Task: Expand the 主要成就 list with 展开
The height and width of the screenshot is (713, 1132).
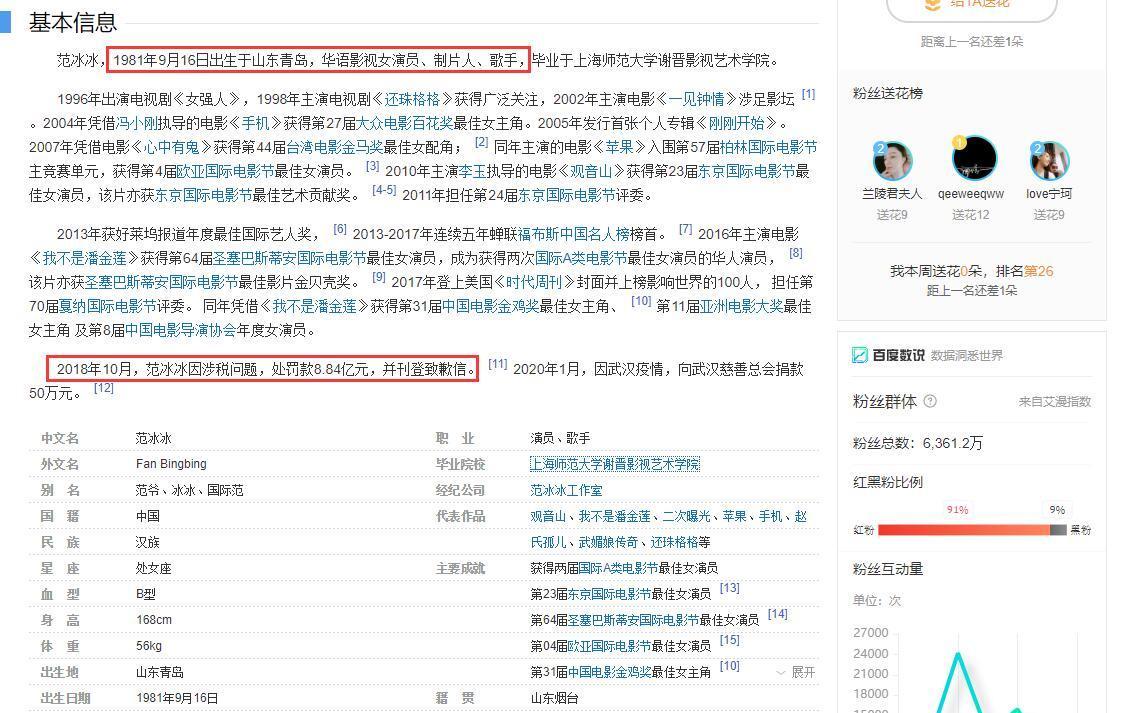Action: [796, 672]
